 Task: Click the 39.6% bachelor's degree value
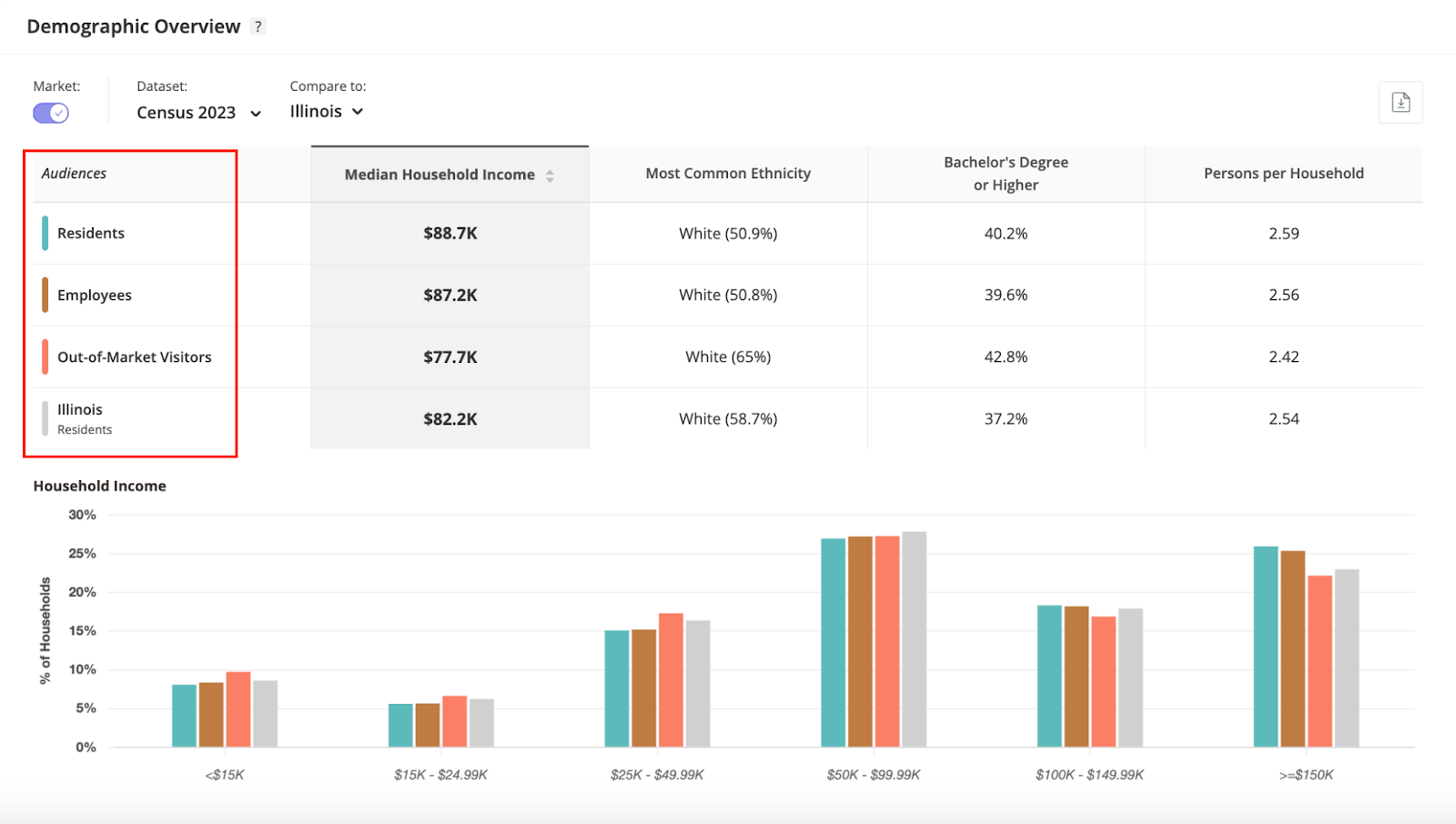click(1006, 296)
